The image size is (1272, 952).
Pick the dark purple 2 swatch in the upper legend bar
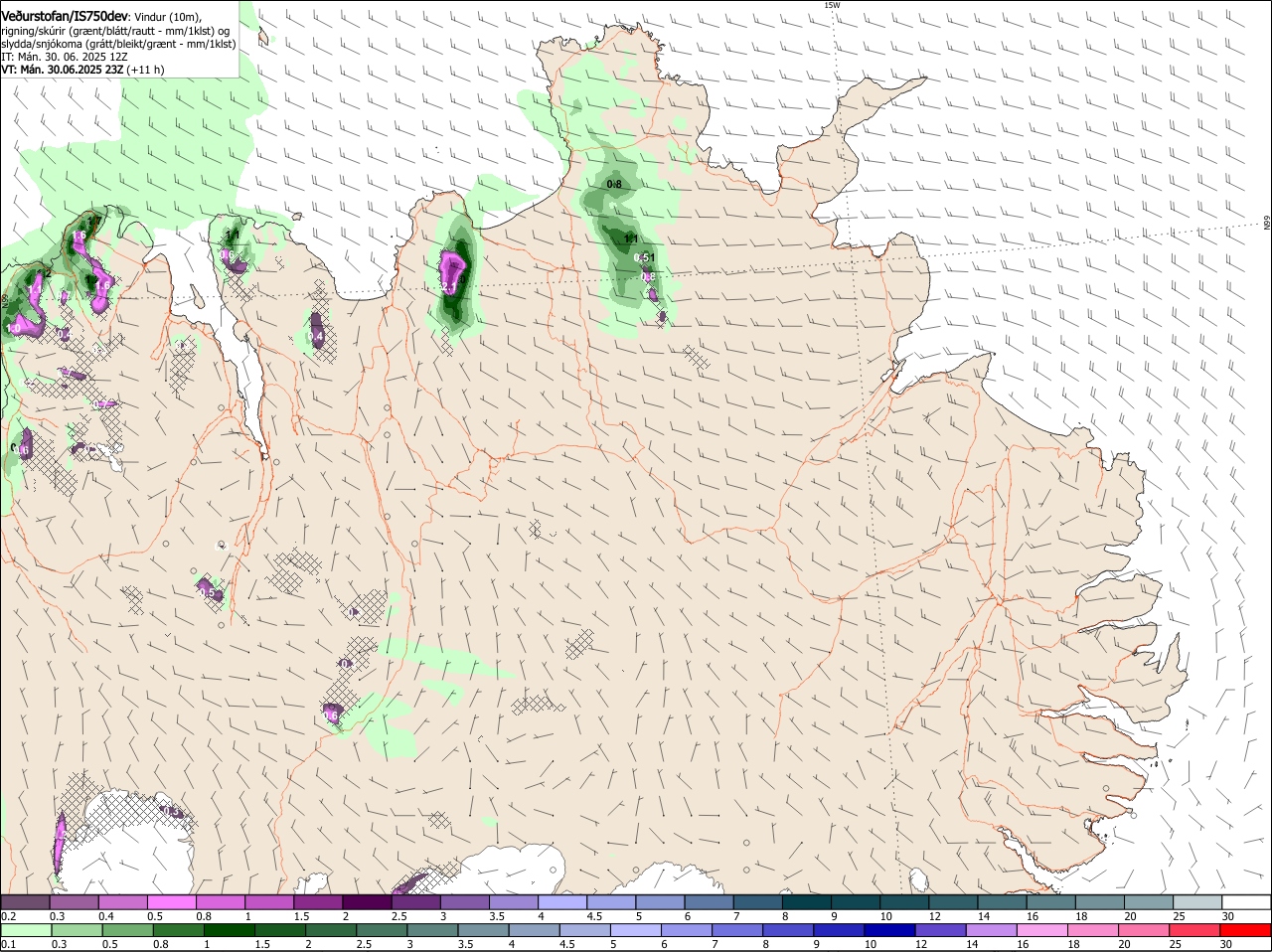(366, 901)
